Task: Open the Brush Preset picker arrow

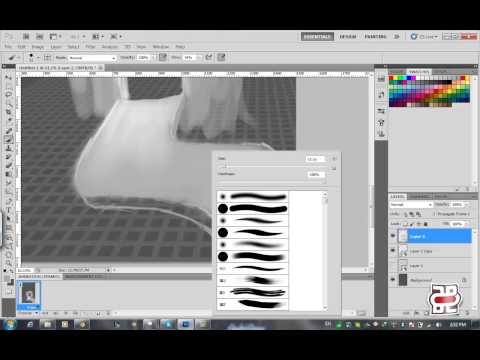Action: click(38, 58)
